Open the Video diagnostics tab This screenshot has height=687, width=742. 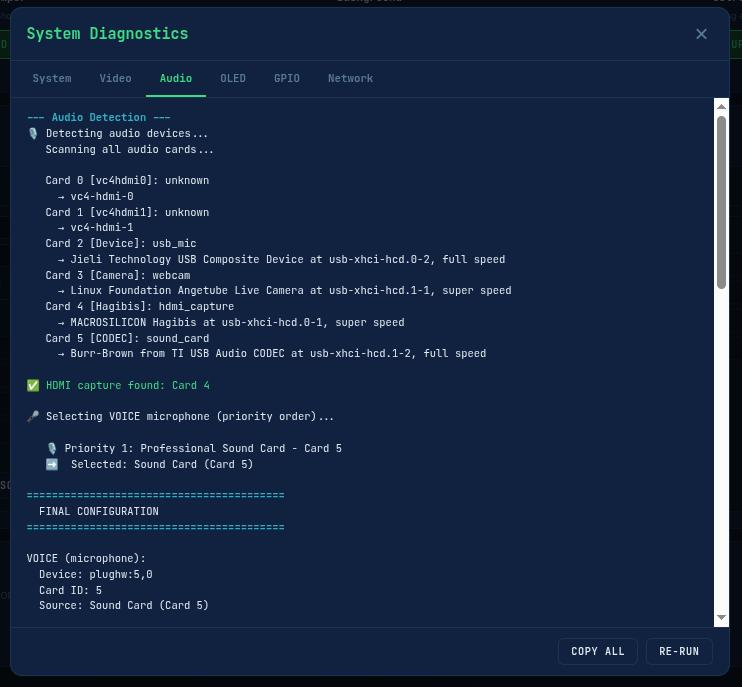tap(115, 78)
